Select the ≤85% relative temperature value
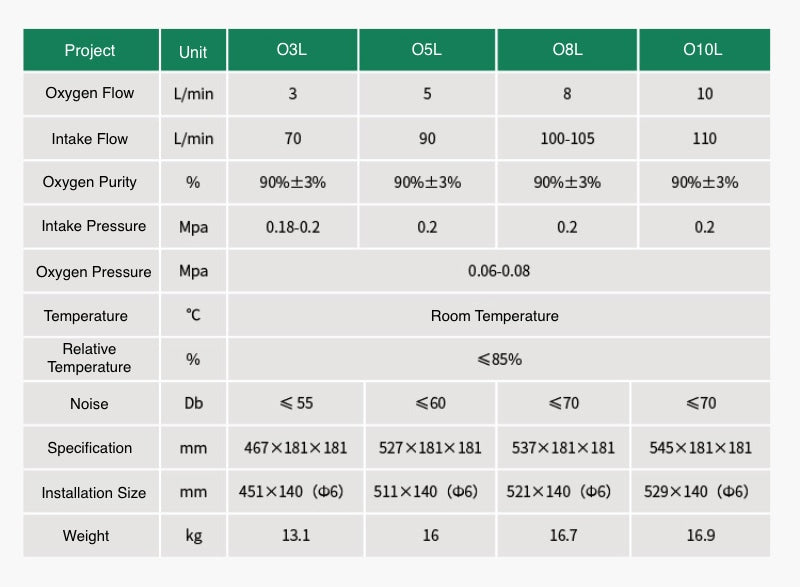The width and height of the screenshot is (800, 587). point(499,359)
